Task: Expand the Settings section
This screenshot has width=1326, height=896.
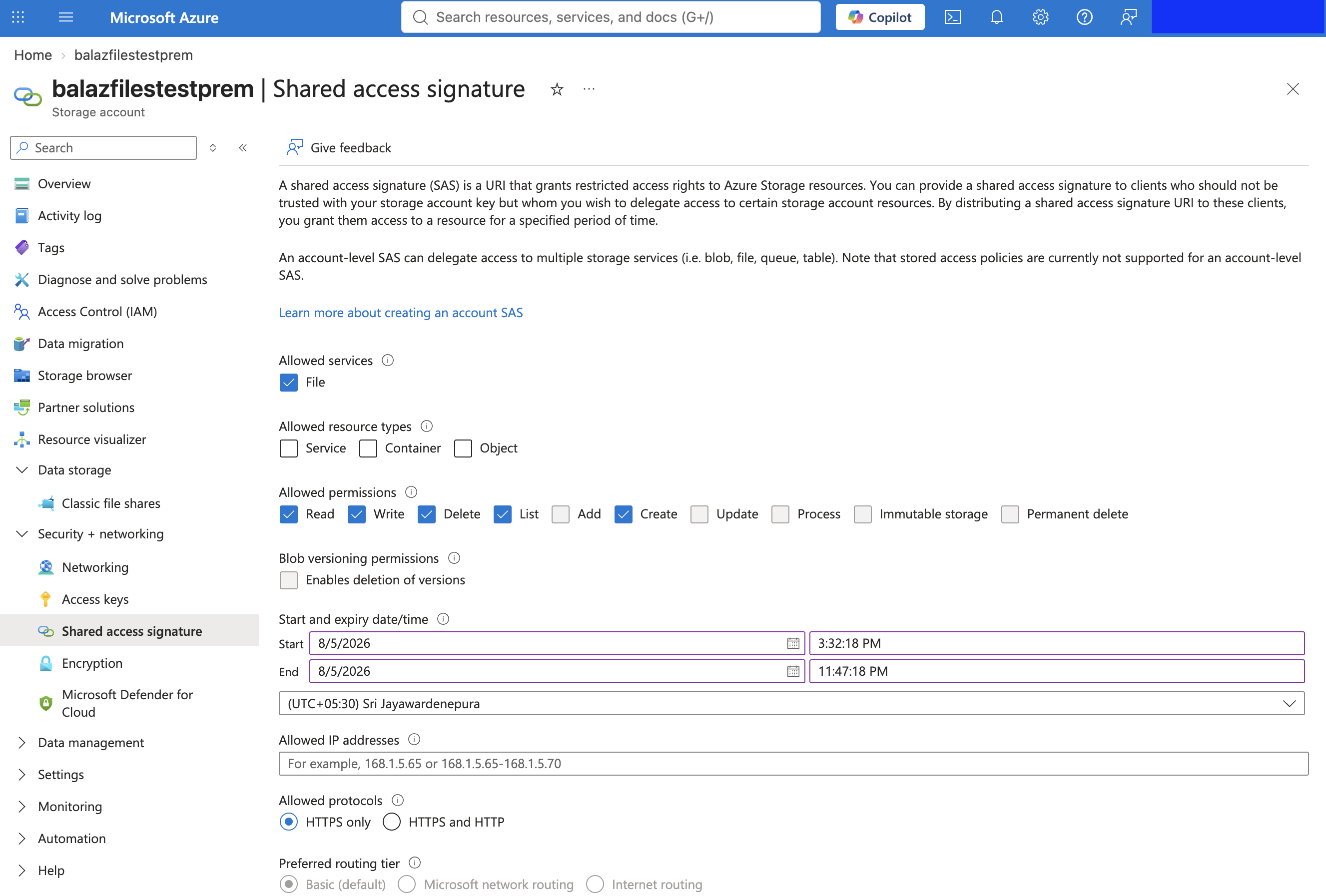Action: point(21,774)
